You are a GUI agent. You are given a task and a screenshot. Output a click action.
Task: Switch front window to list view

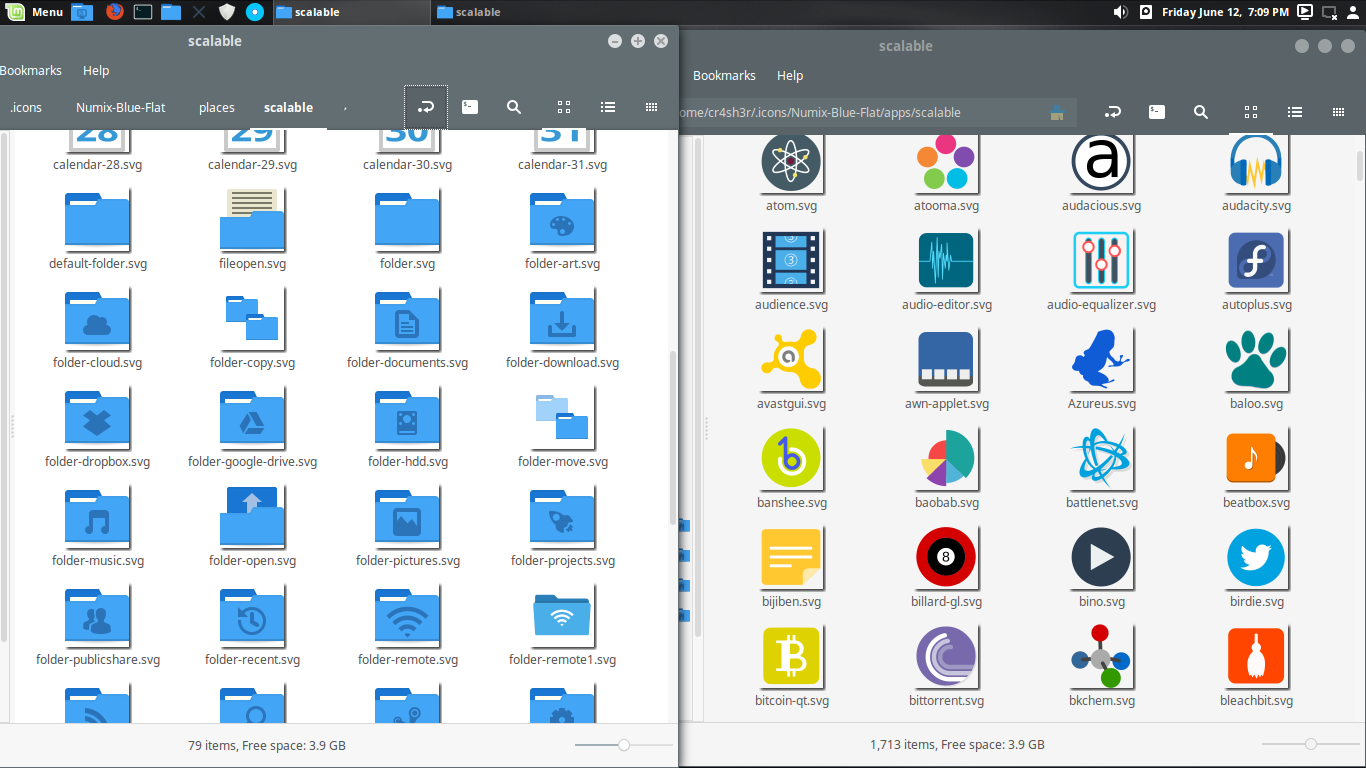607,107
